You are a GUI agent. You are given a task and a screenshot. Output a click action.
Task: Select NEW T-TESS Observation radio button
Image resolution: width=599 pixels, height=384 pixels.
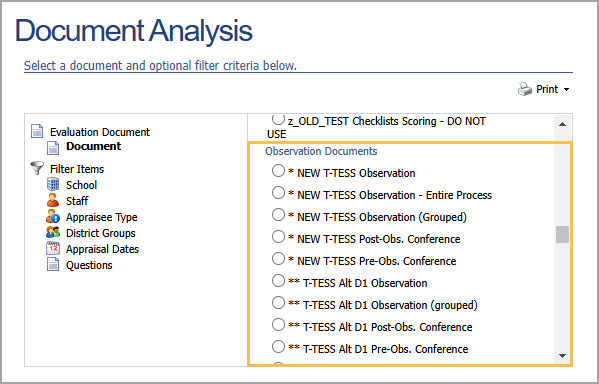click(x=278, y=171)
